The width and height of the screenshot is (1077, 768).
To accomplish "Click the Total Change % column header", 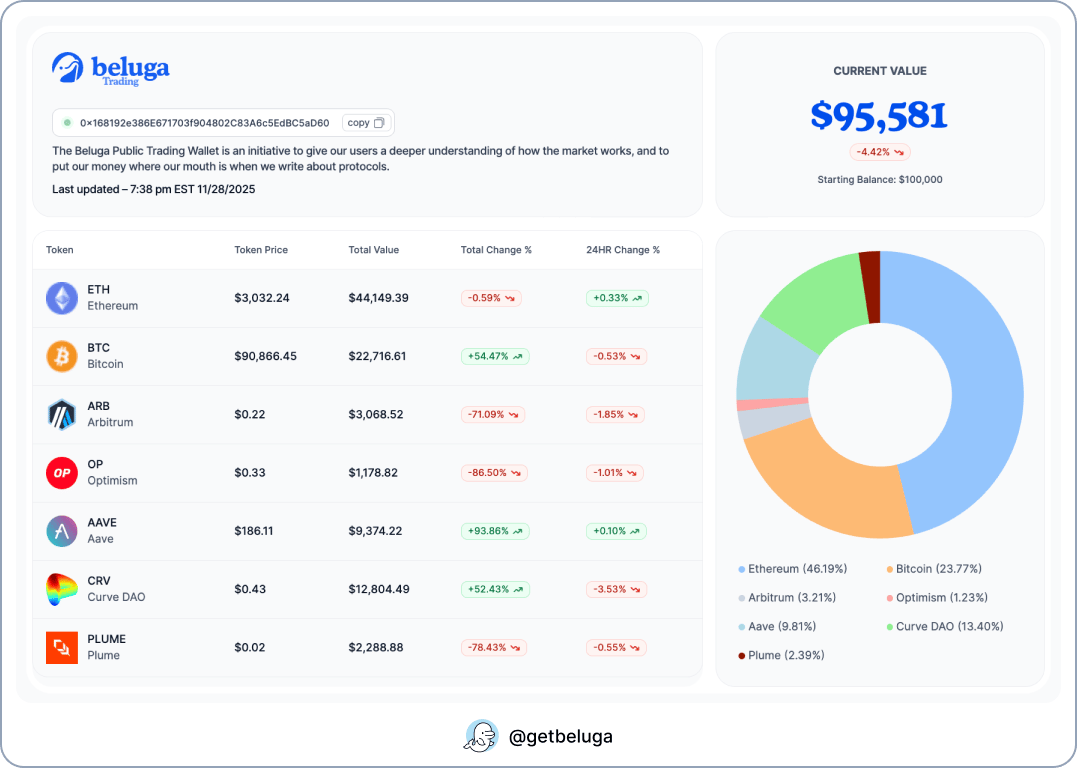I will (x=496, y=250).
